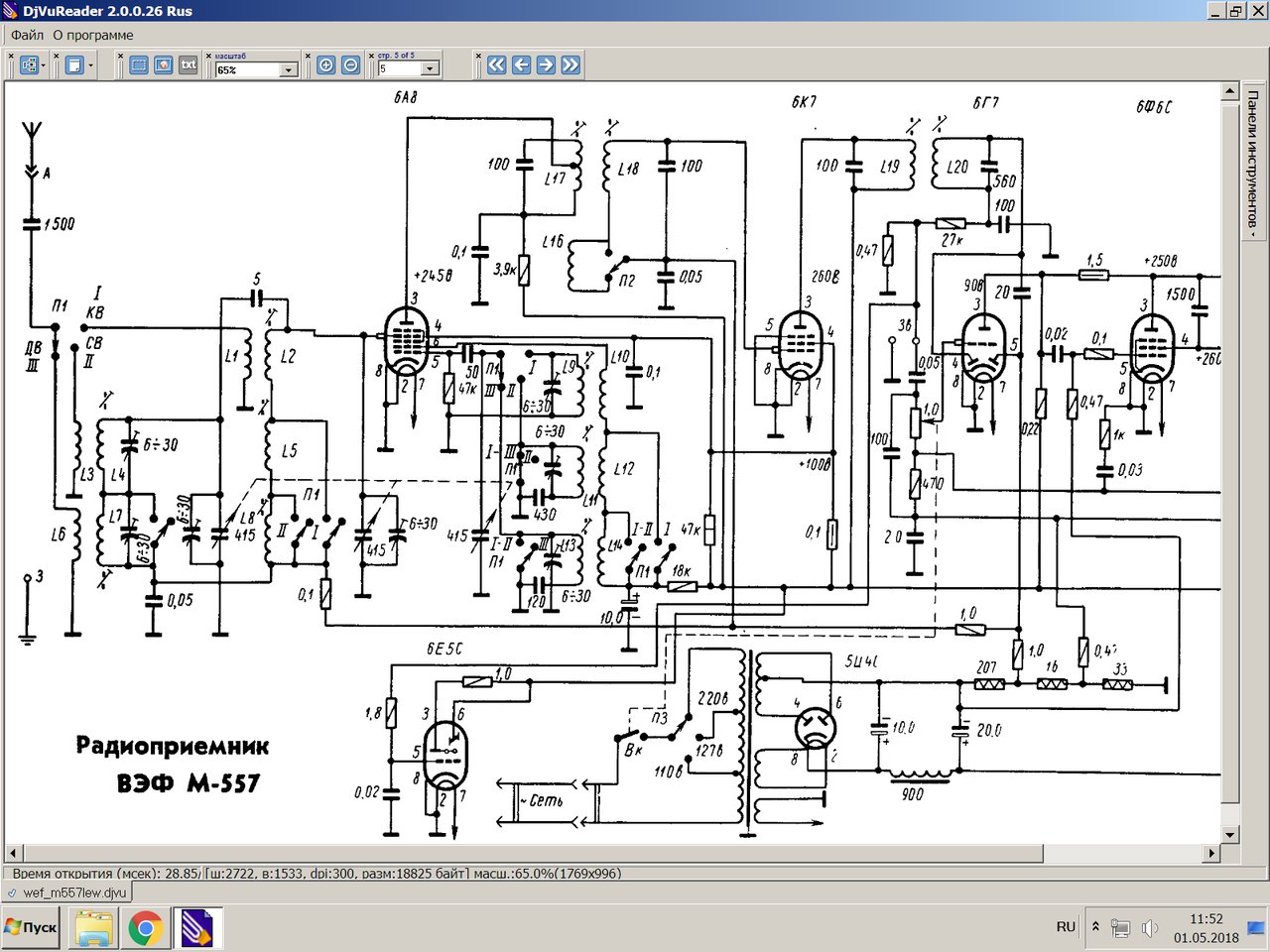The image size is (1270, 952).
Task: Click status text Время открытия (мсек): 28.85
Action: pos(105,874)
